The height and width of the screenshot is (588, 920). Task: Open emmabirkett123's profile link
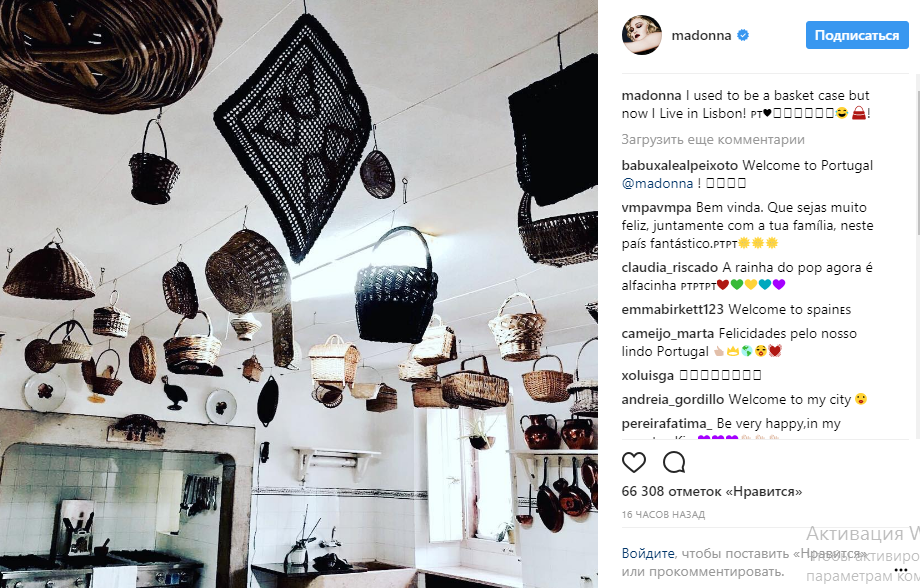pyautogui.click(x=673, y=309)
